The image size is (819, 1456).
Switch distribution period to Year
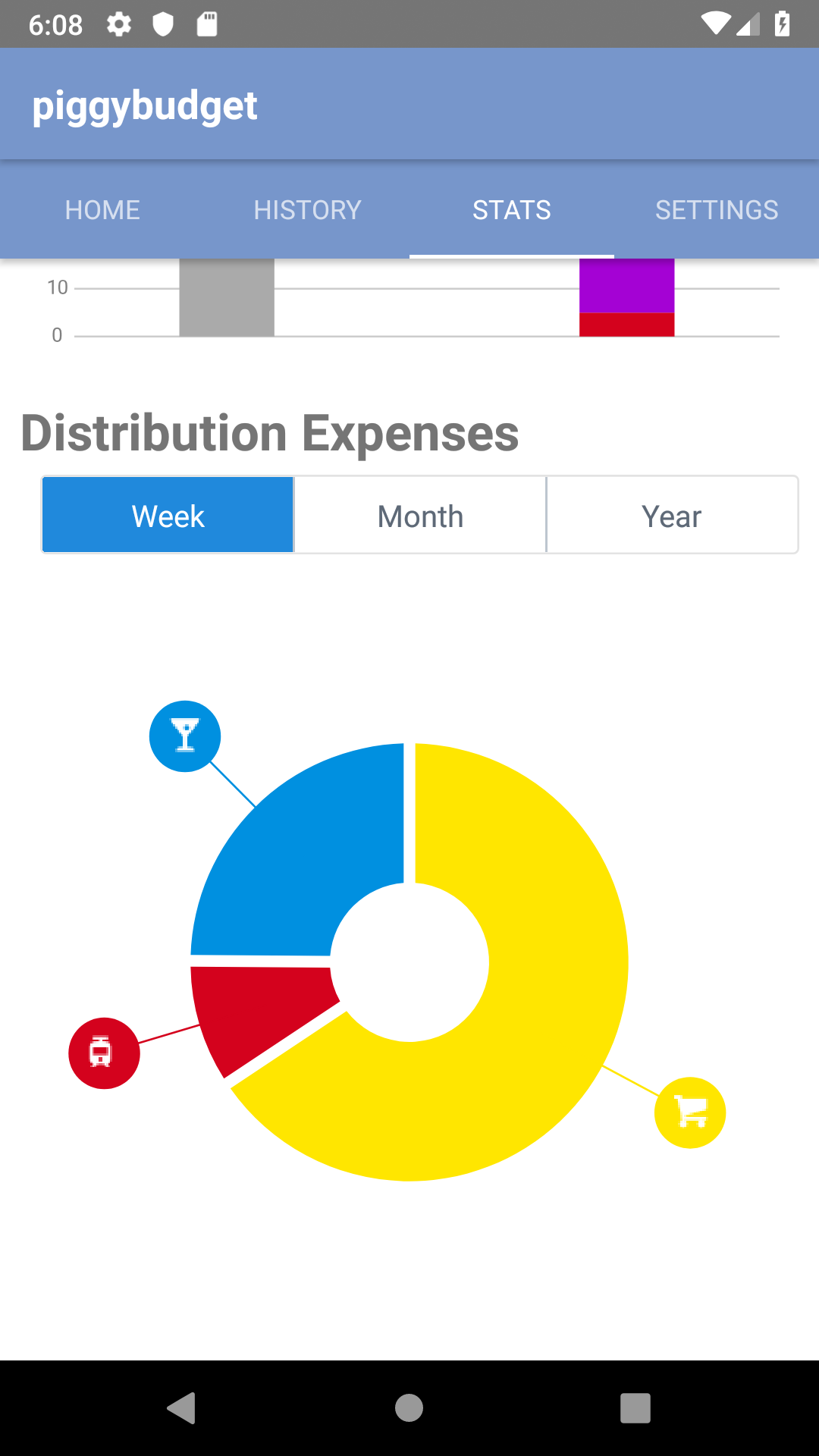(x=672, y=516)
